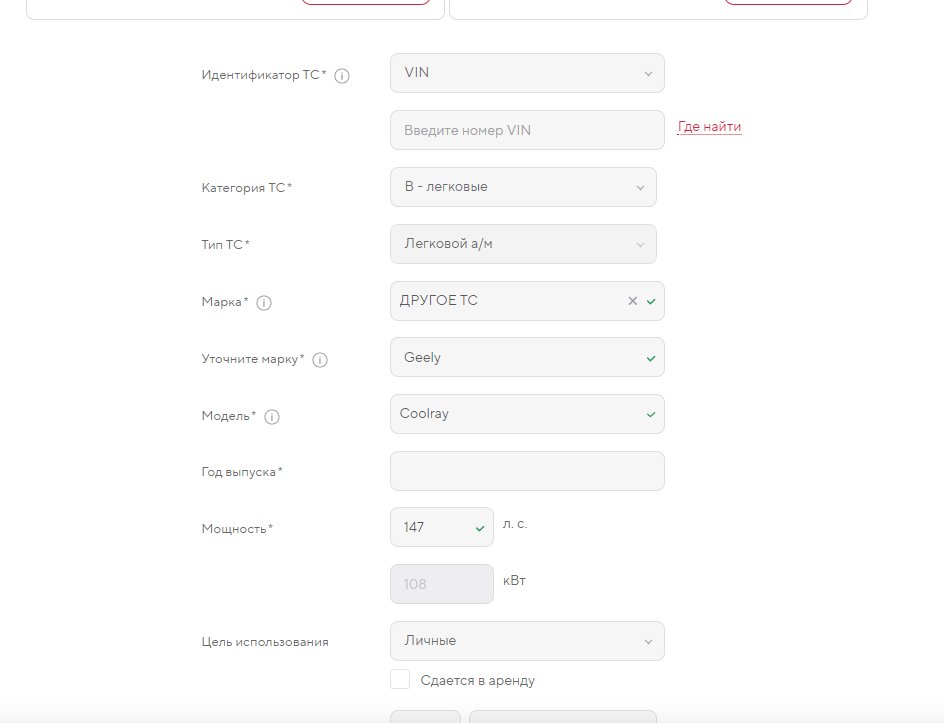
Task: Click info icon beside Марка label
Action: click(264, 303)
